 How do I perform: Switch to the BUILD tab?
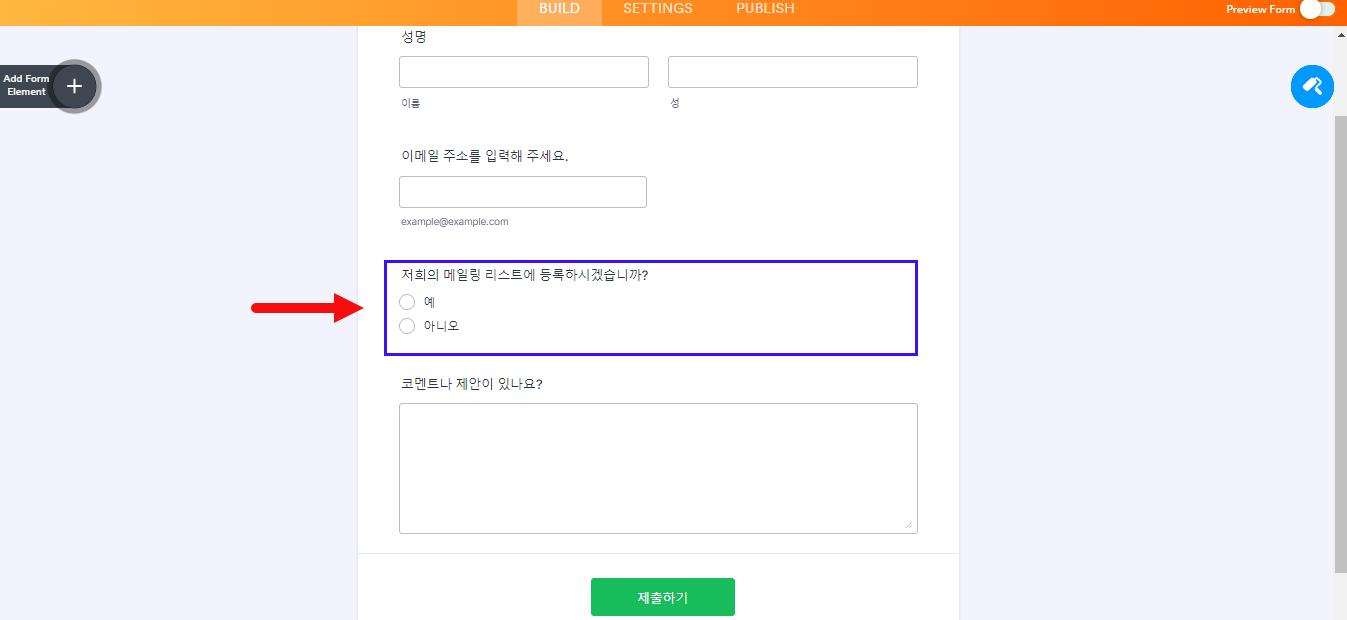click(x=559, y=9)
